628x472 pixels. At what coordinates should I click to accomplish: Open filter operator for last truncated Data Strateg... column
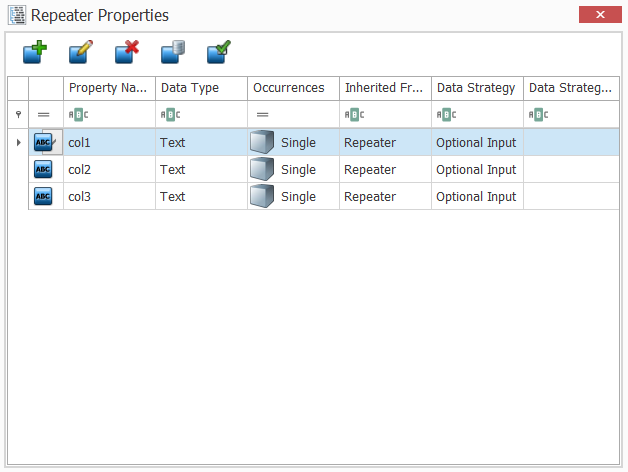click(x=538, y=115)
